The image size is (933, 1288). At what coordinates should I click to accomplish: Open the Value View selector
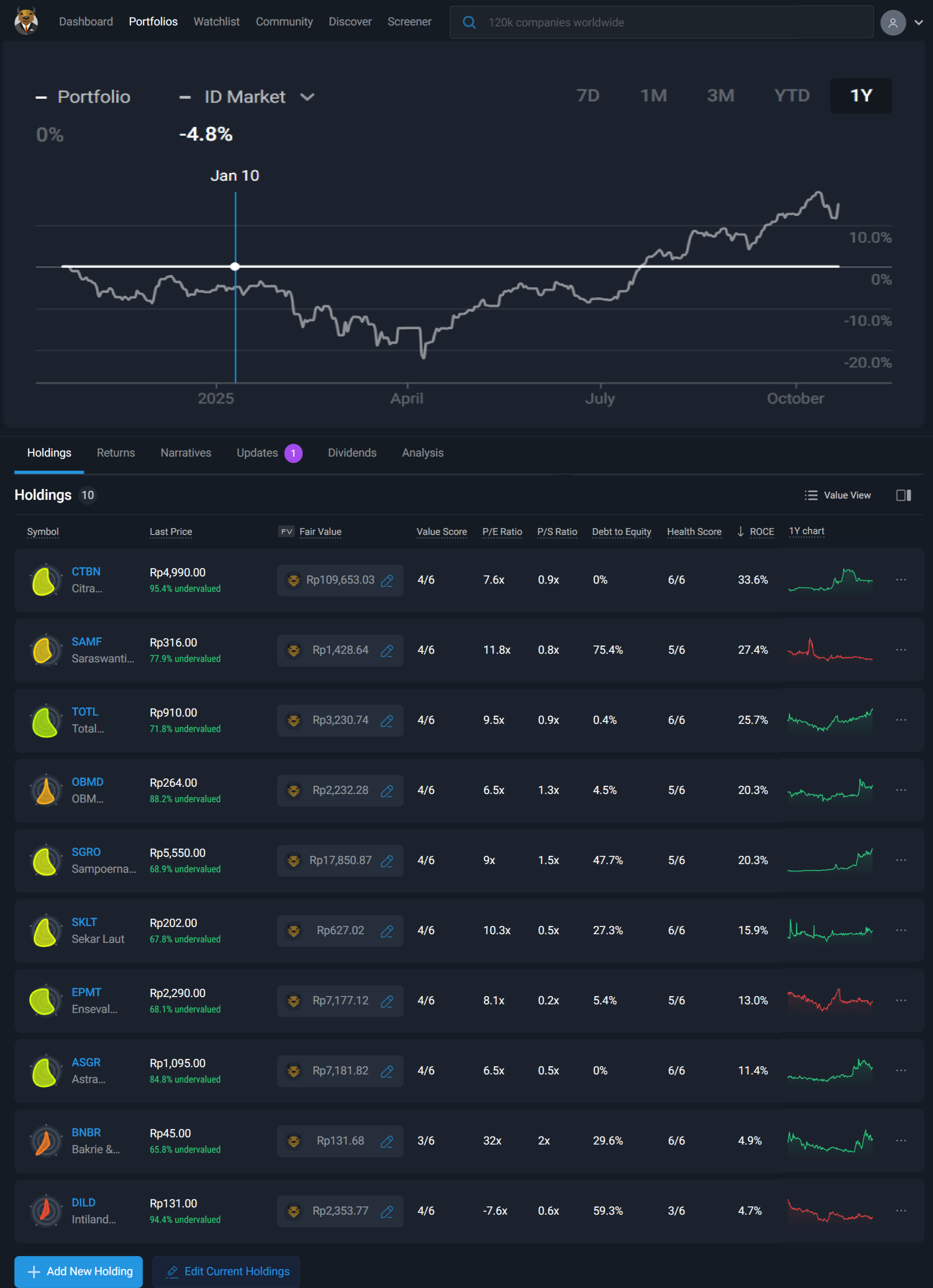click(x=837, y=495)
